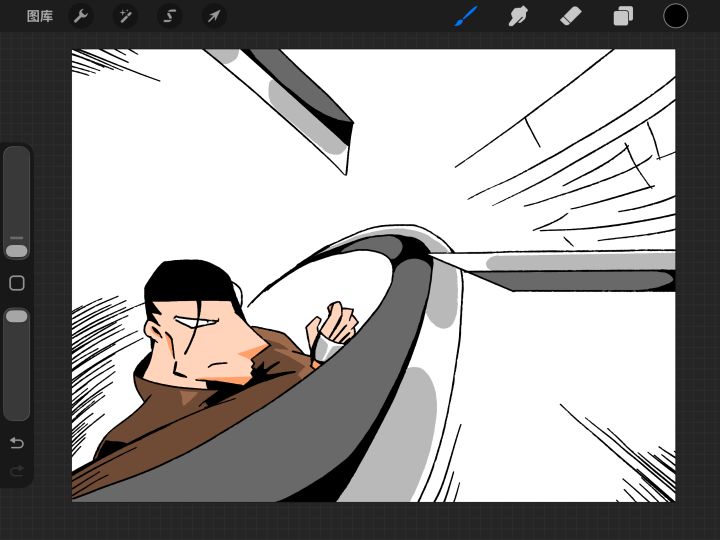The width and height of the screenshot is (720, 540).
Task: Select the Eraser tool
Action: [x=571, y=17]
